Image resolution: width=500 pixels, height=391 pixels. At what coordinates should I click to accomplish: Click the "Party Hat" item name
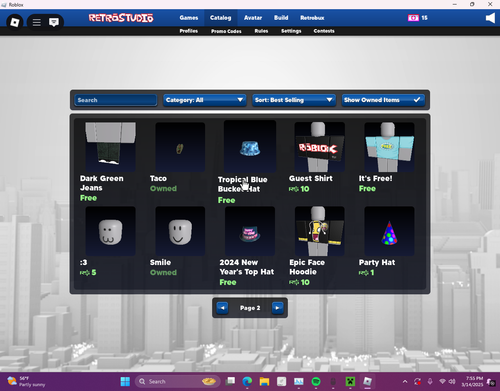(x=377, y=262)
